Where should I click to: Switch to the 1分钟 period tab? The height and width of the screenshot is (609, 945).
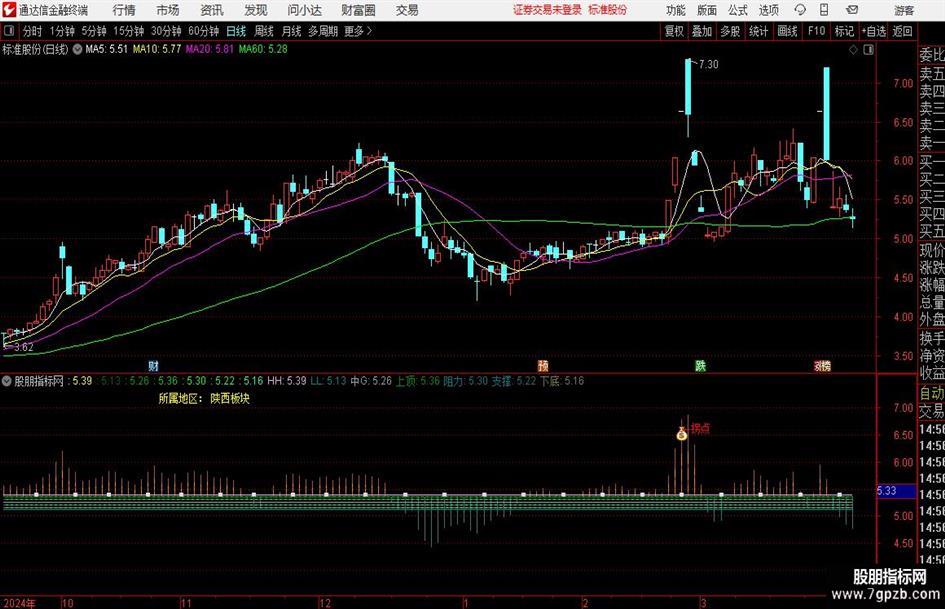pos(62,31)
